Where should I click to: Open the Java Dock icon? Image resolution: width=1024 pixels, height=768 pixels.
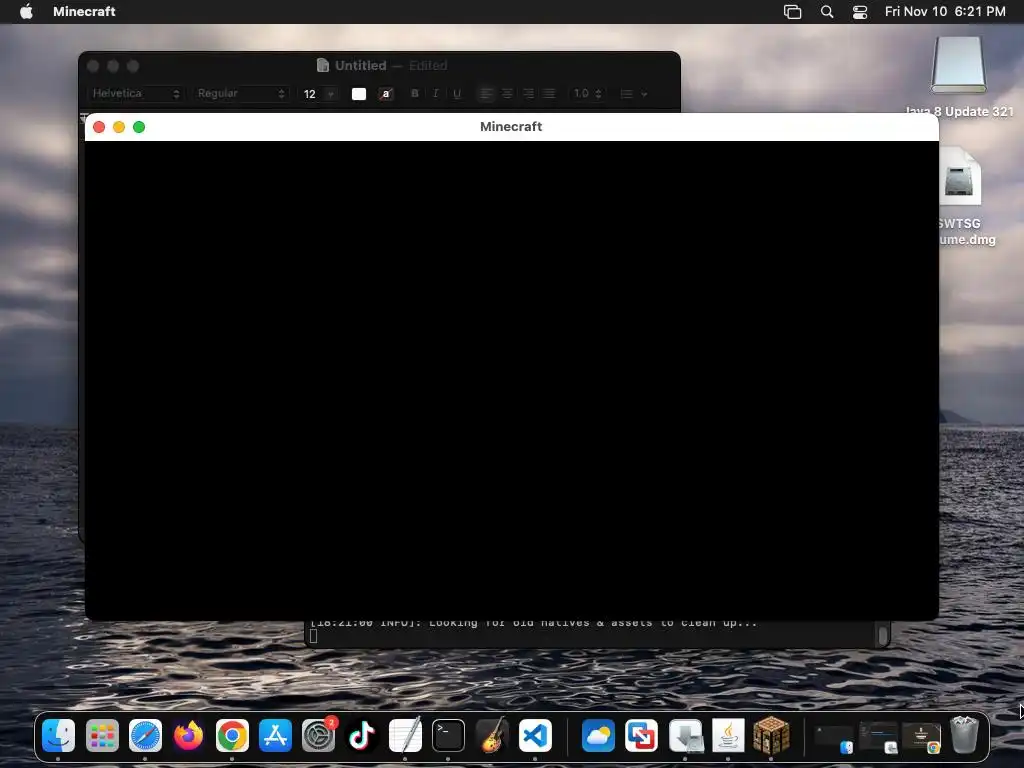click(x=728, y=735)
